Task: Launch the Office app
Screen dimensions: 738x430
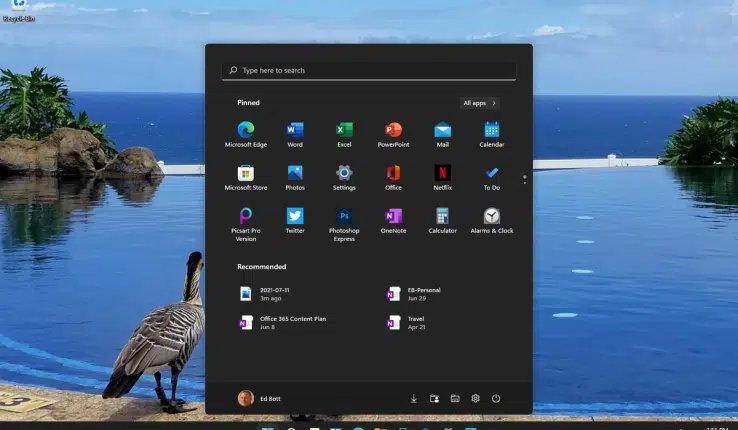Action: tap(393, 178)
